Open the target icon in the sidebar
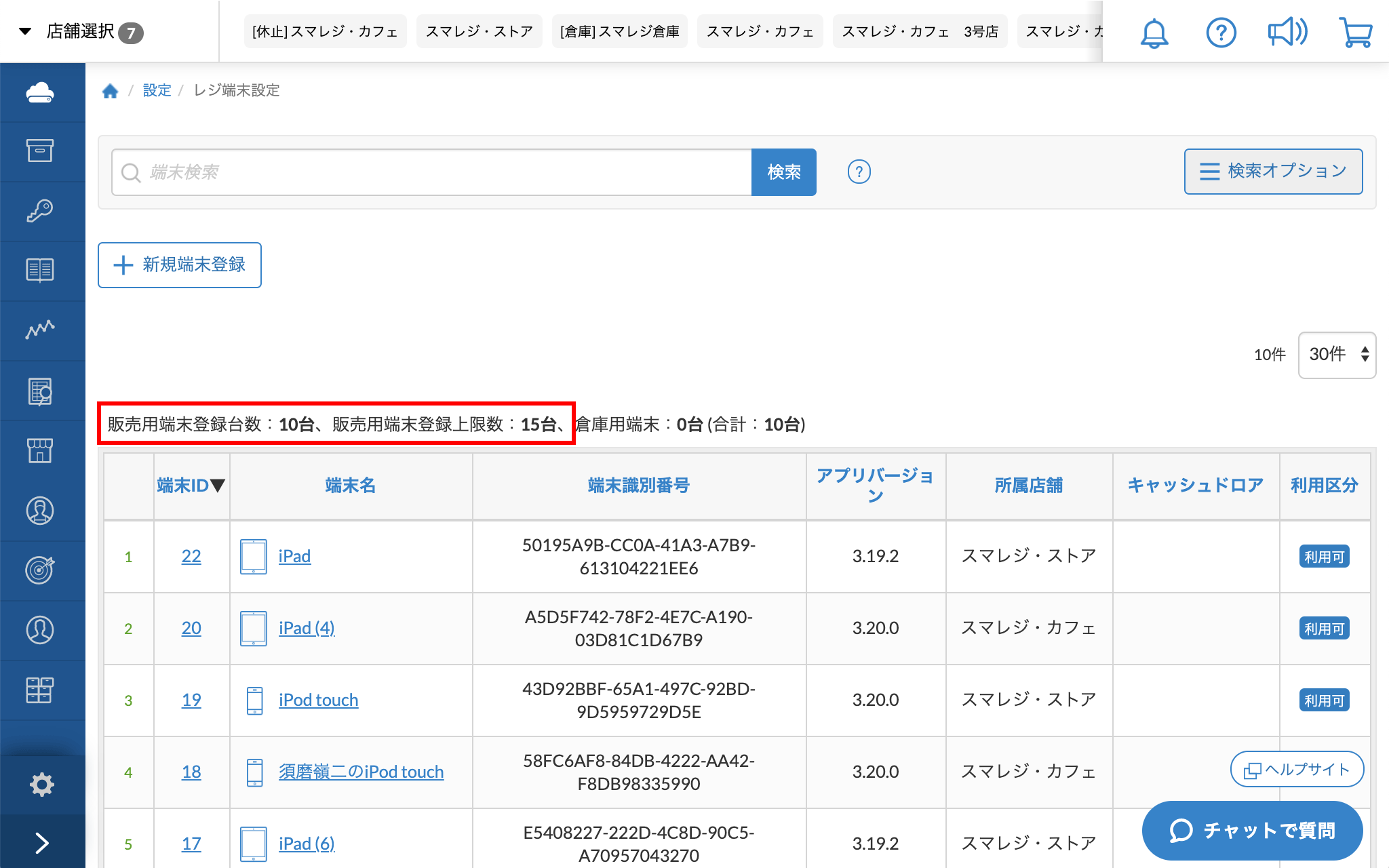This screenshot has width=1389, height=868. point(40,570)
